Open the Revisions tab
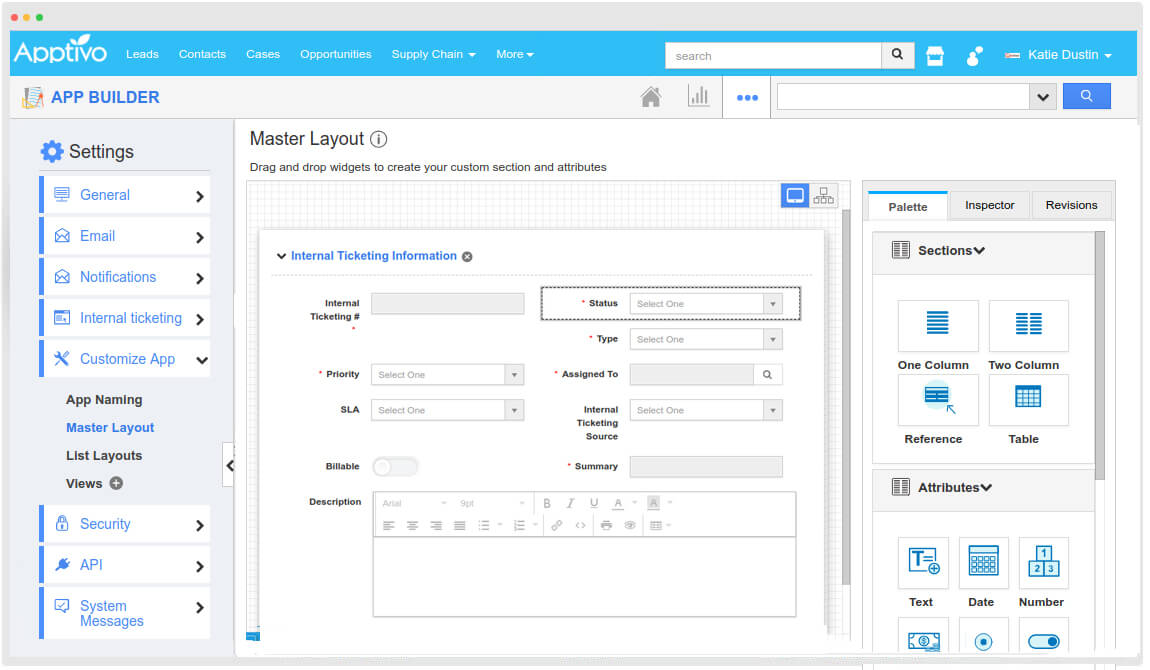The image size is (1150, 670). (x=1071, y=205)
